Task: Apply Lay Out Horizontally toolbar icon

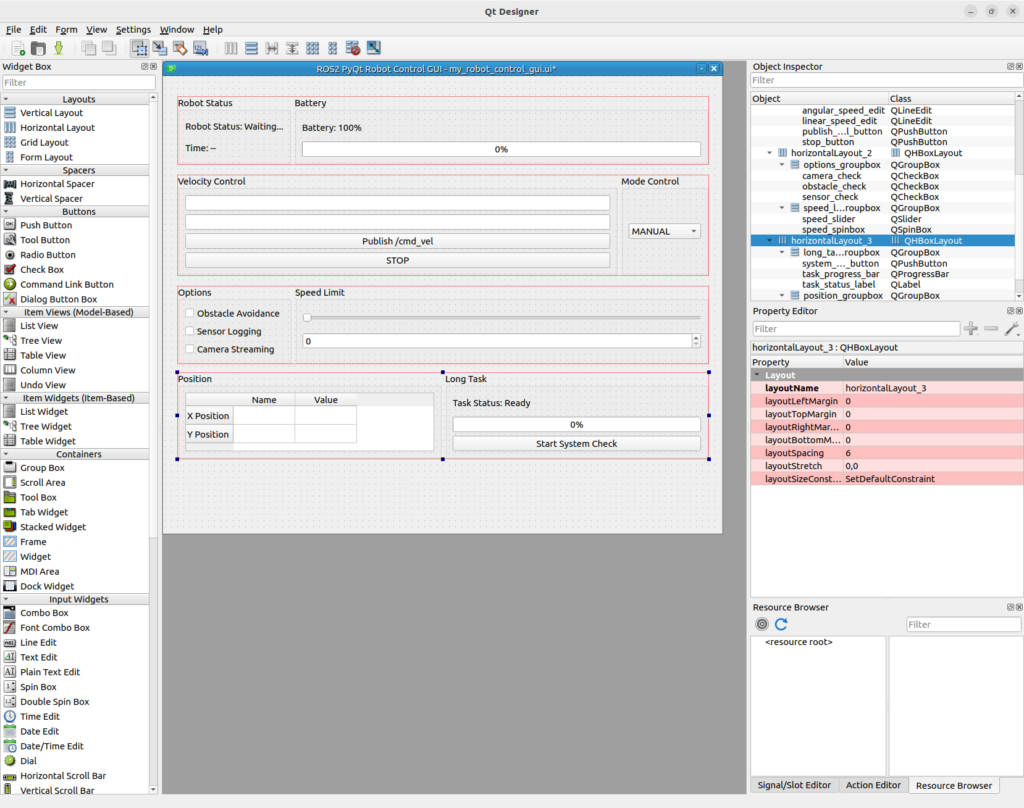Action: (x=231, y=48)
